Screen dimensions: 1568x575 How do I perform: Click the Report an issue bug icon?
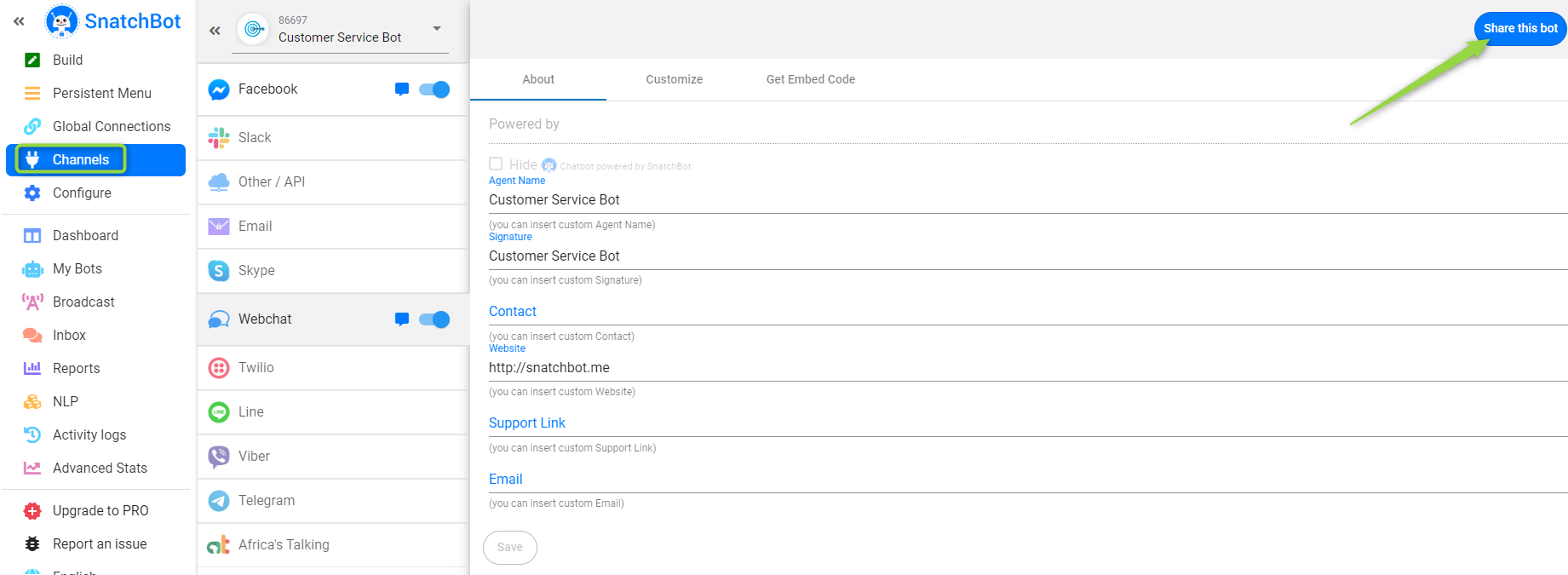point(32,543)
